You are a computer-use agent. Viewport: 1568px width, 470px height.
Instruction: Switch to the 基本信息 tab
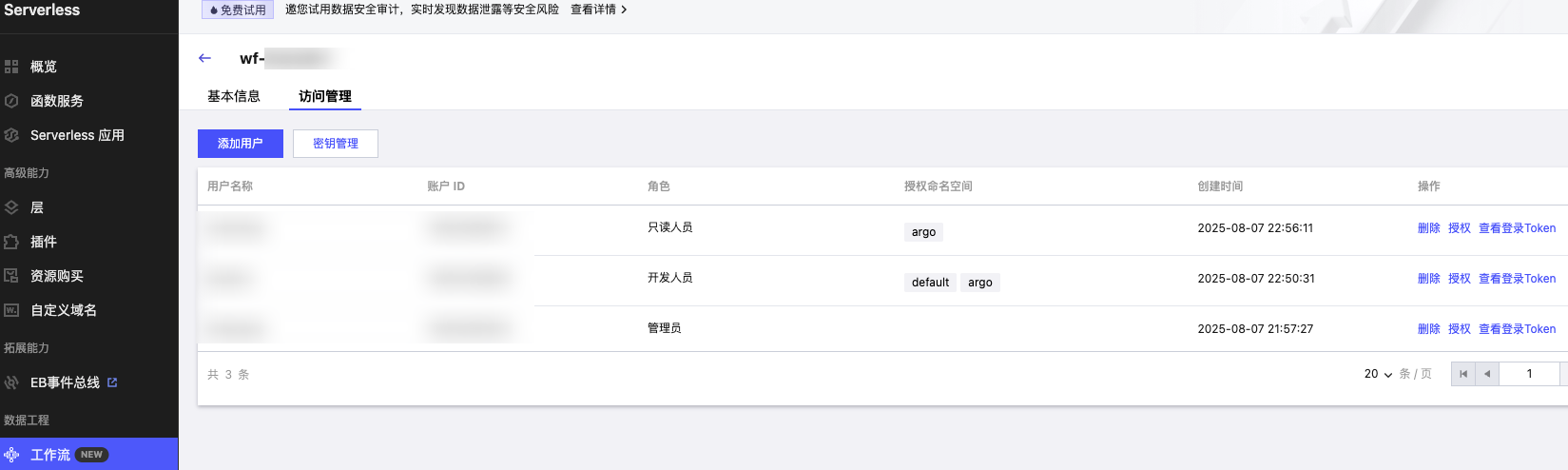point(234,96)
